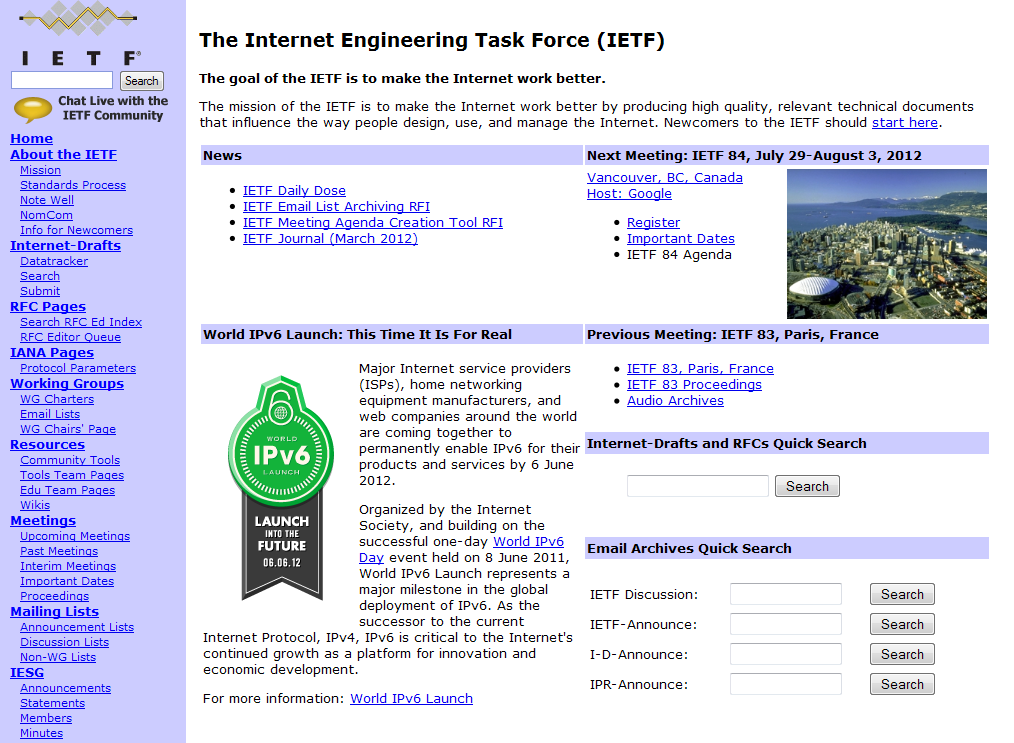
Task: Open the Wikis link
Action: [x=35, y=505]
